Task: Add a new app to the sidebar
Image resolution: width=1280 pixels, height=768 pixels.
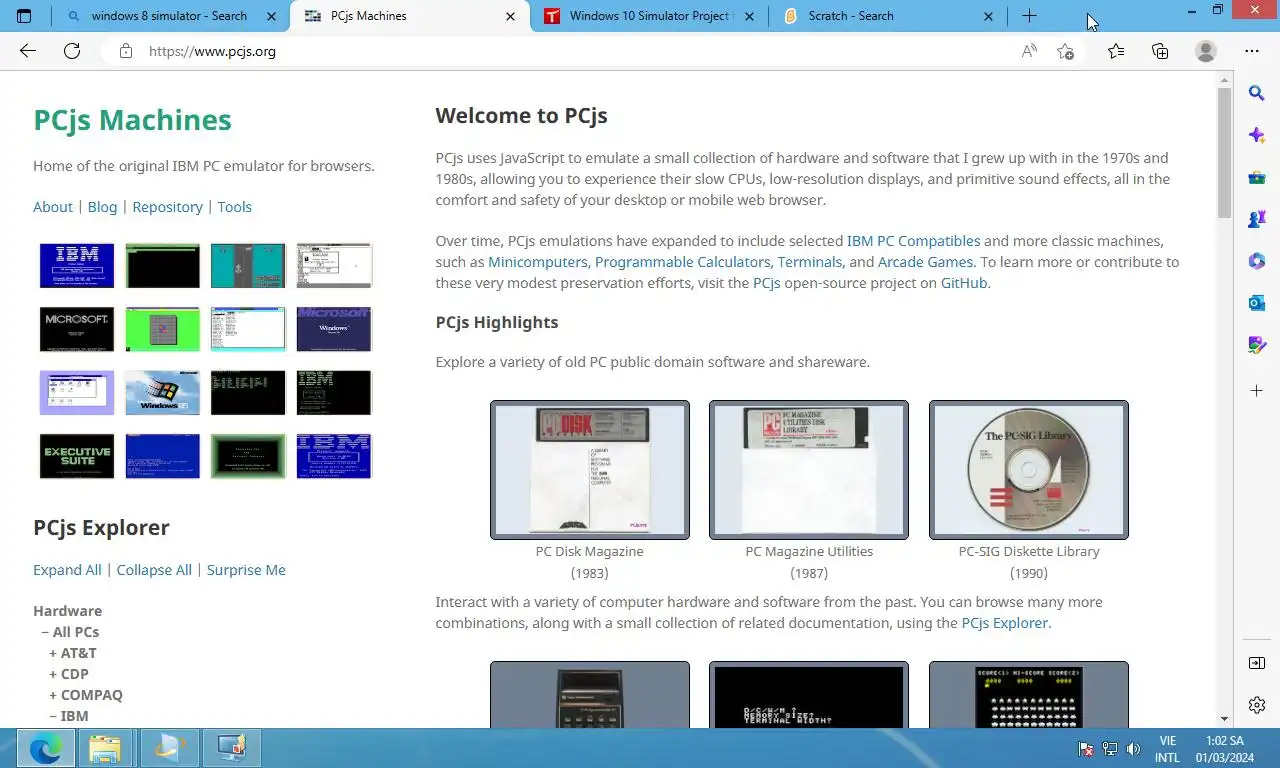Action: [1257, 390]
